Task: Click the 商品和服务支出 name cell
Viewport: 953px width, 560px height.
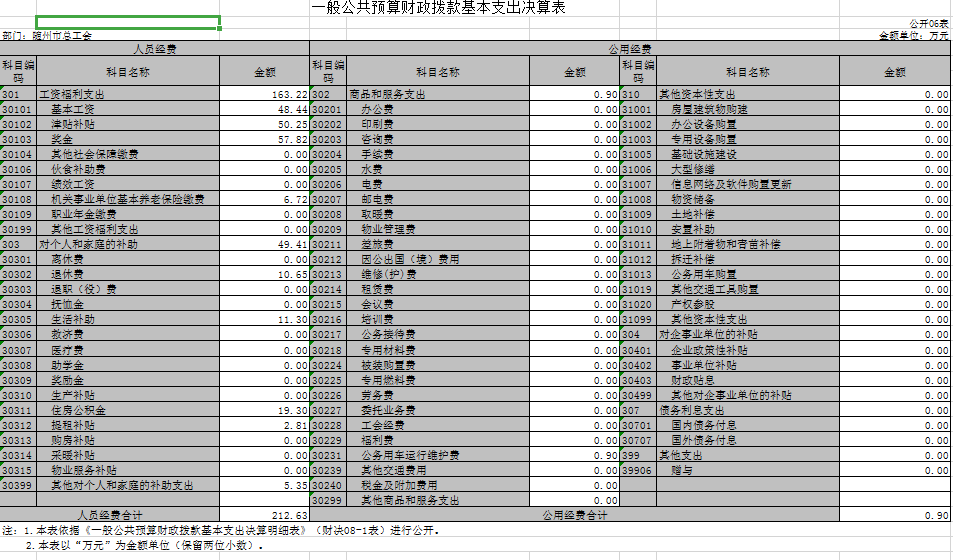Action: (438, 94)
